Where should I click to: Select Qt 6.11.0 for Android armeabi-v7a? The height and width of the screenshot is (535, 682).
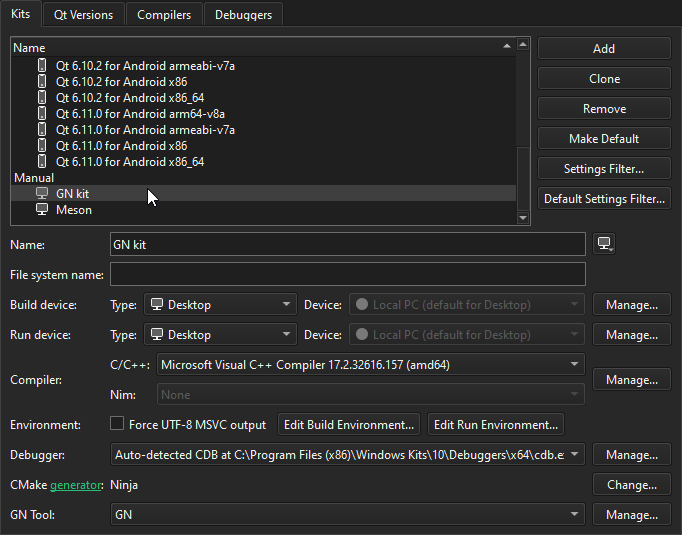point(264,130)
